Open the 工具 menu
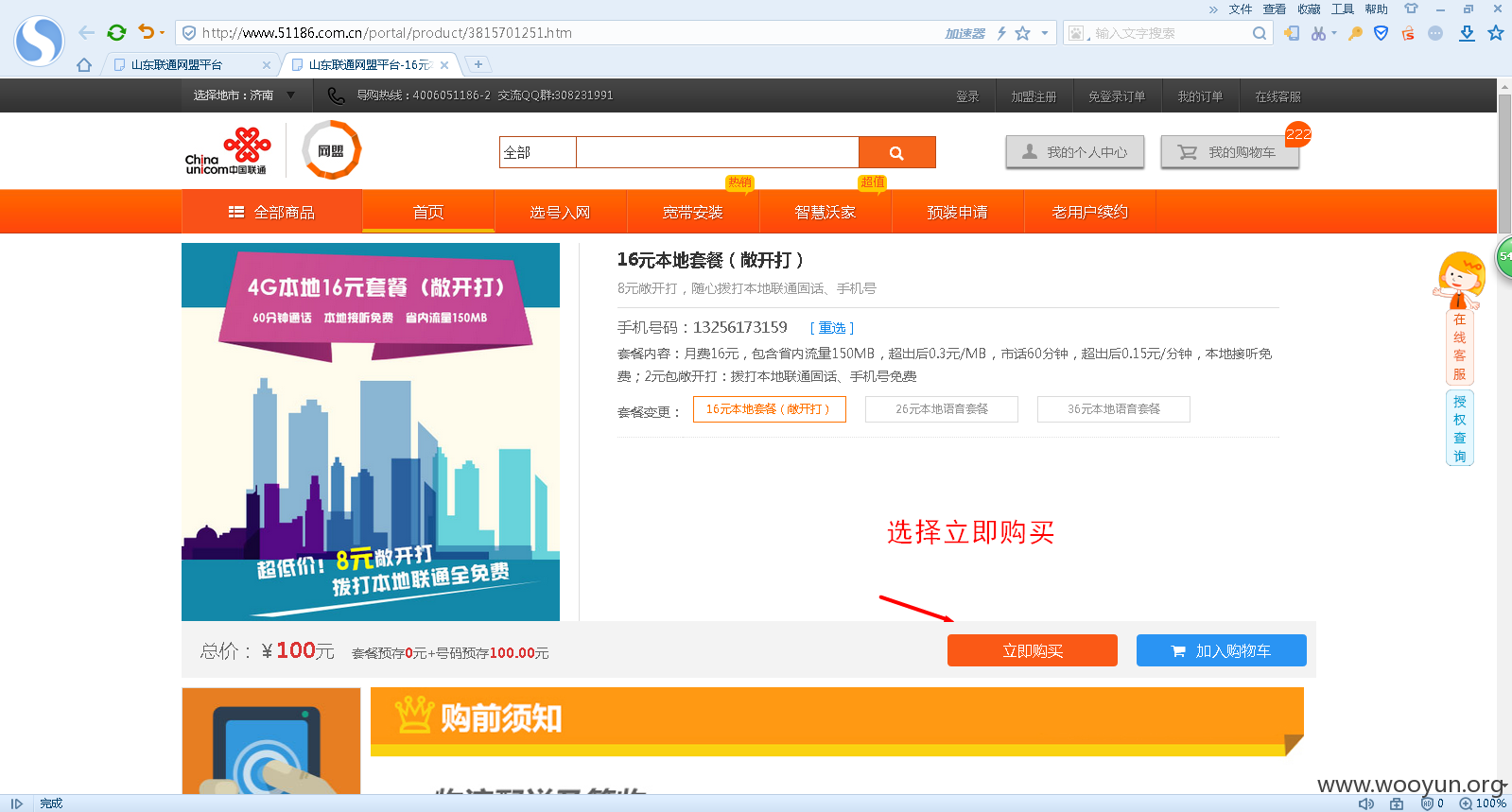The image size is (1512, 812). (x=1343, y=9)
